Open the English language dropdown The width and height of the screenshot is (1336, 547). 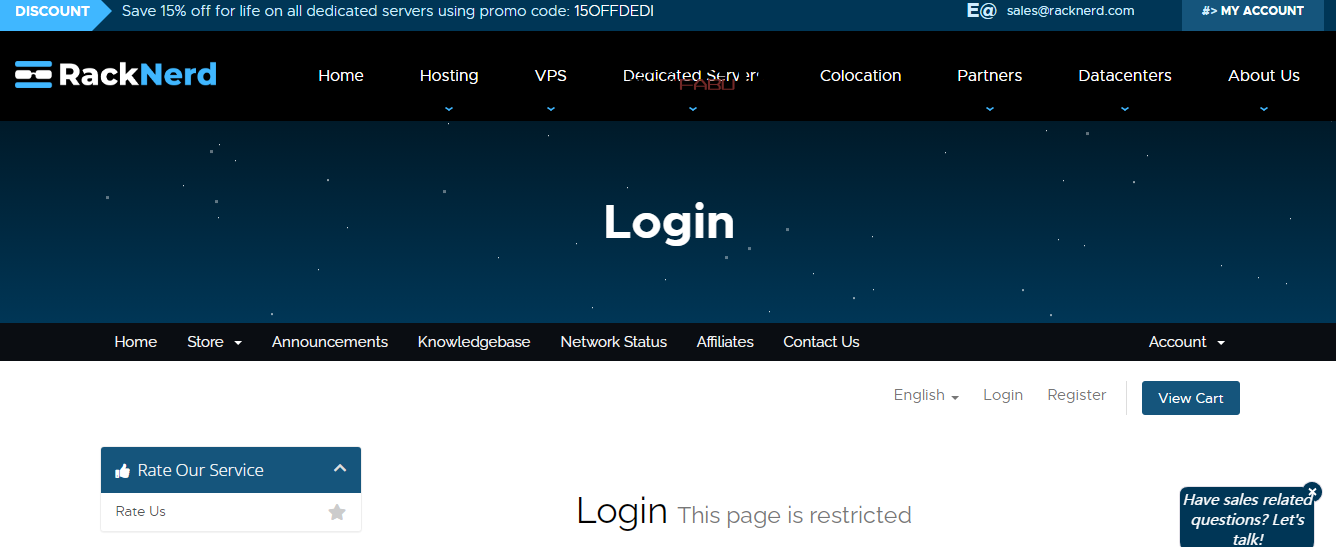point(925,396)
